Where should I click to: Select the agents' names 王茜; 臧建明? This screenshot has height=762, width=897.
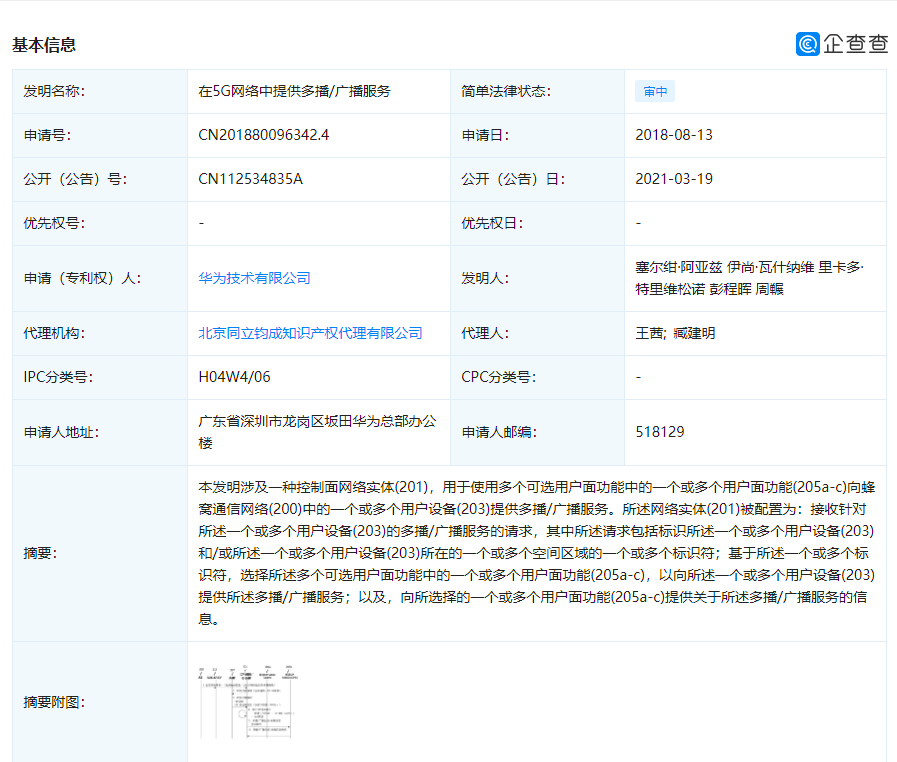coord(675,333)
